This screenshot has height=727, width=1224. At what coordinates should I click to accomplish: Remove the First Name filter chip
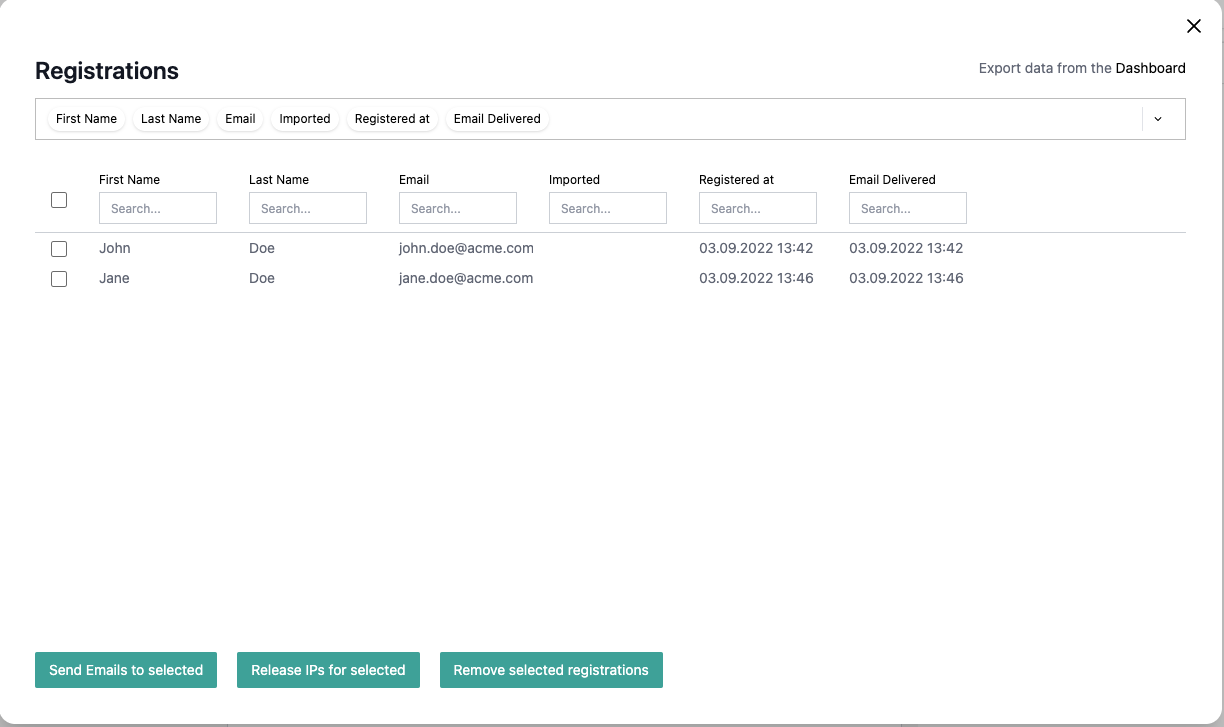86,119
